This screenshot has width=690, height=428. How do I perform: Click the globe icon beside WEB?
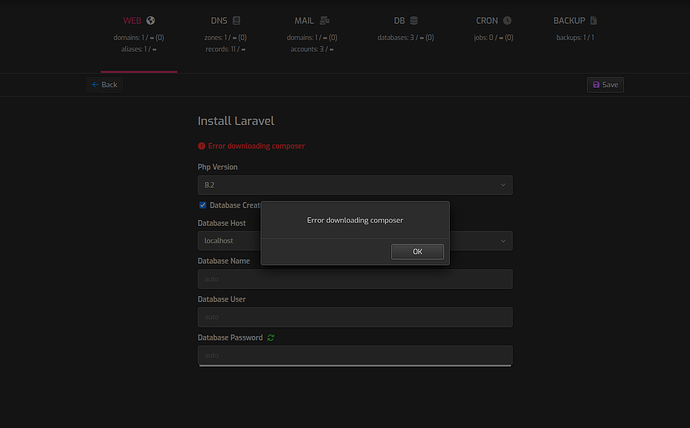(150, 21)
